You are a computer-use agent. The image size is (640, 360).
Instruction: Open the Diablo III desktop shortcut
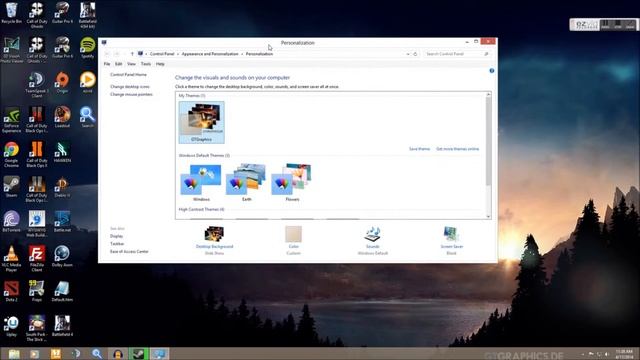[62, 187]
